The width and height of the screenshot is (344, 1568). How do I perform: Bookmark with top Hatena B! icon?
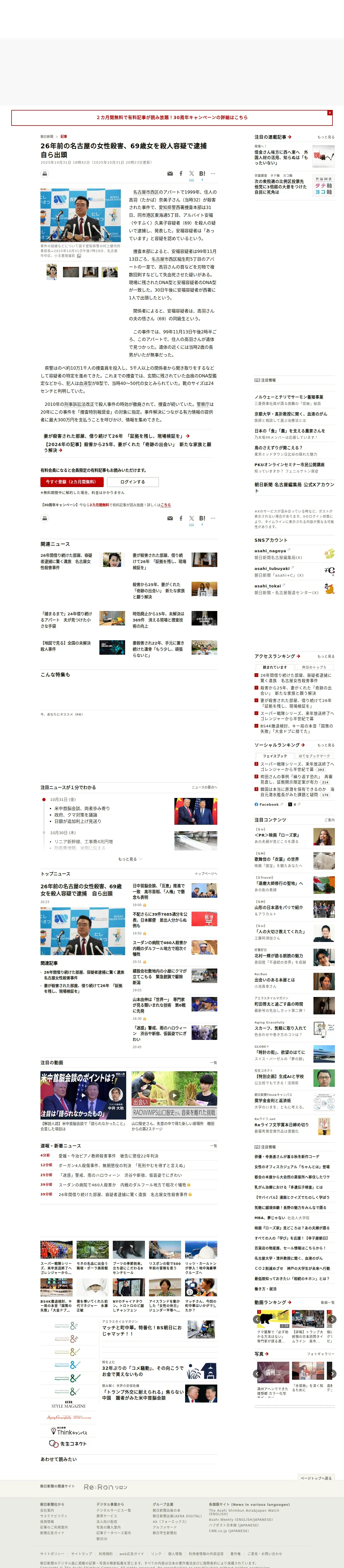pos(202,174)
